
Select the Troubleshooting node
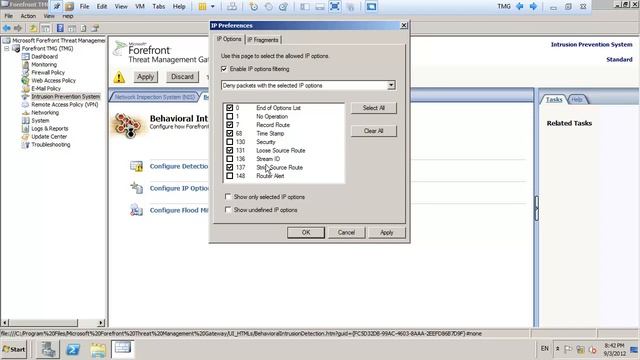51,144
